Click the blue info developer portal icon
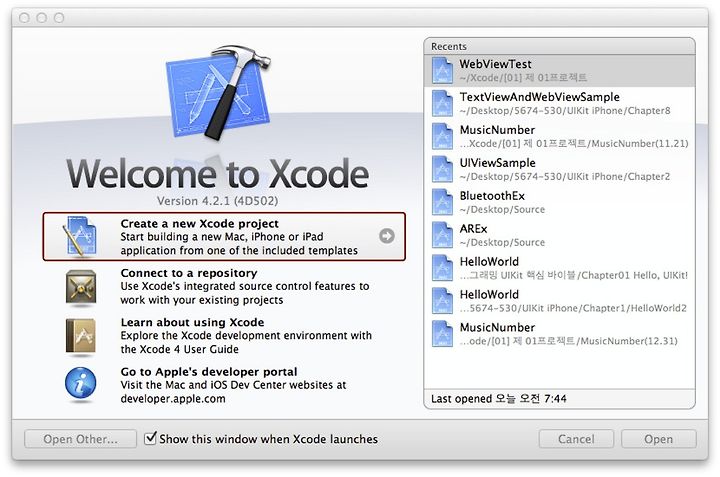Image resolution: width=720 pixels, height=477 pixels. [81, 383]
